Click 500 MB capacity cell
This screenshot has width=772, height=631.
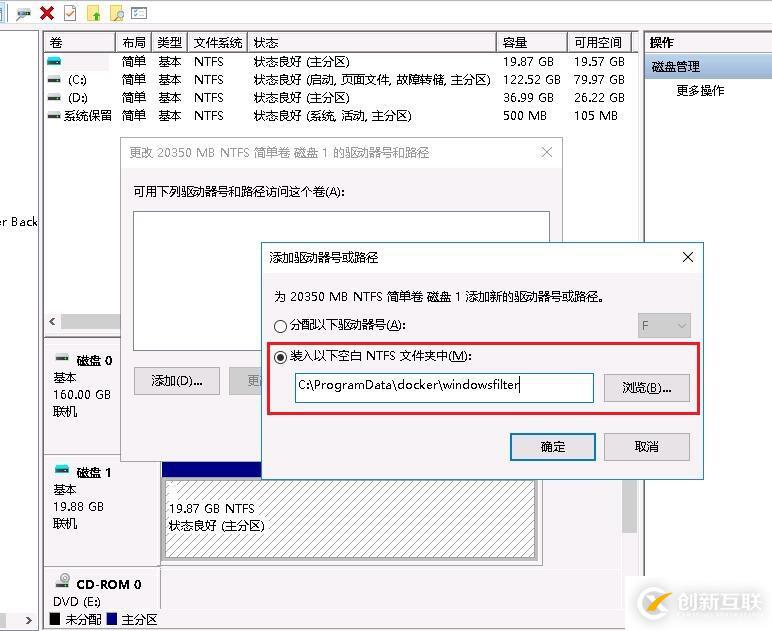pyautogui.click(x=525, y=116)
